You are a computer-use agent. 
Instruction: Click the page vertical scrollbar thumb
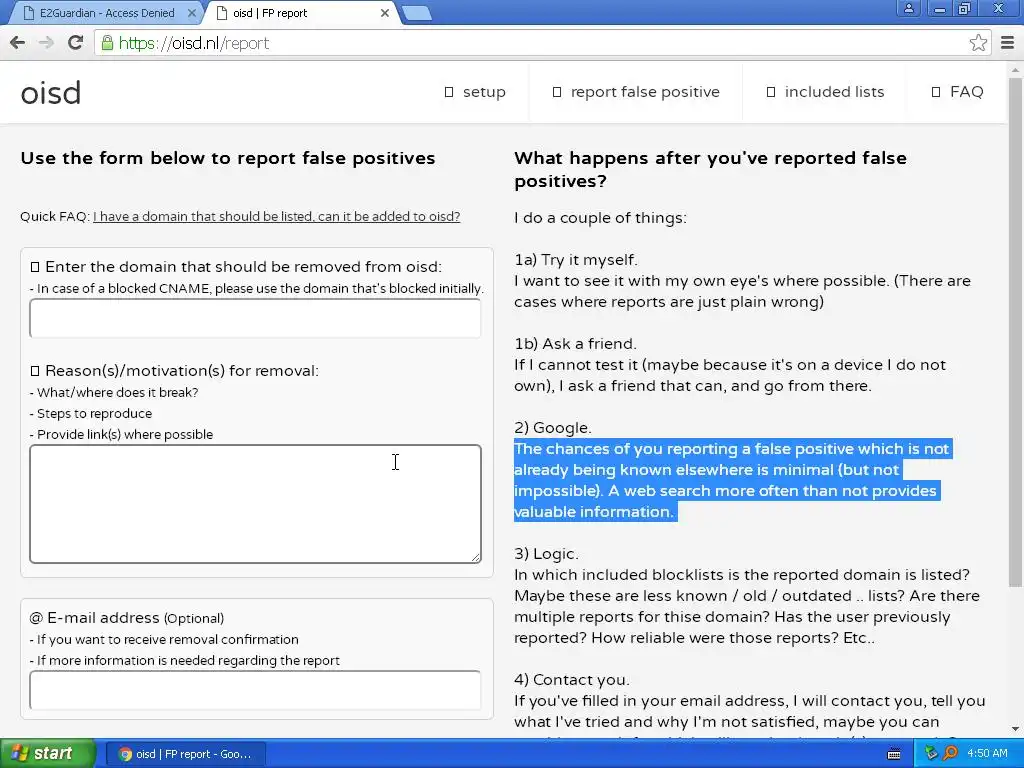pyautogui.click(x=1015, y=330)
